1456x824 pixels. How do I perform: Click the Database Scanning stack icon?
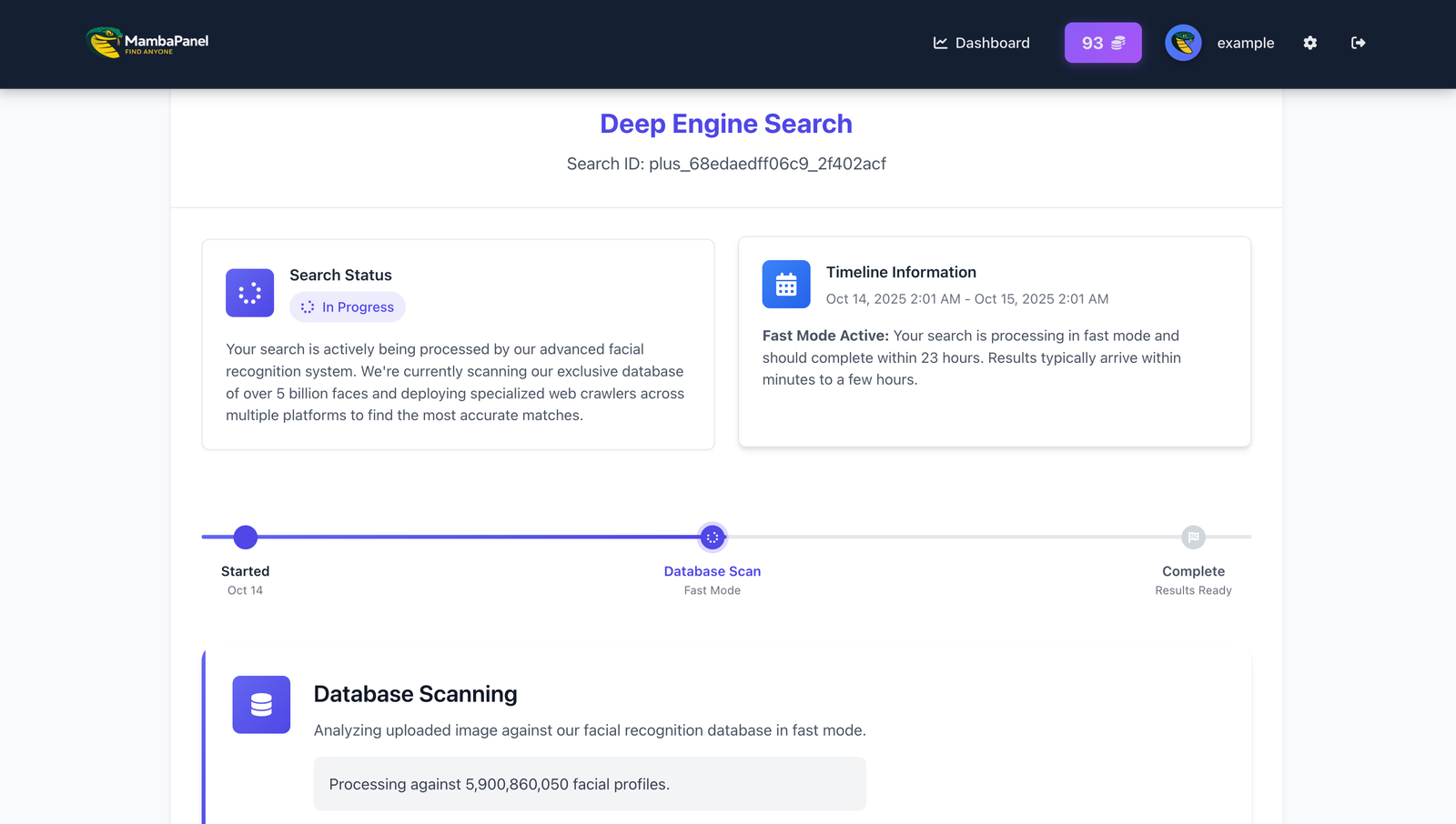pyautogui.click(x=261, y=705)
